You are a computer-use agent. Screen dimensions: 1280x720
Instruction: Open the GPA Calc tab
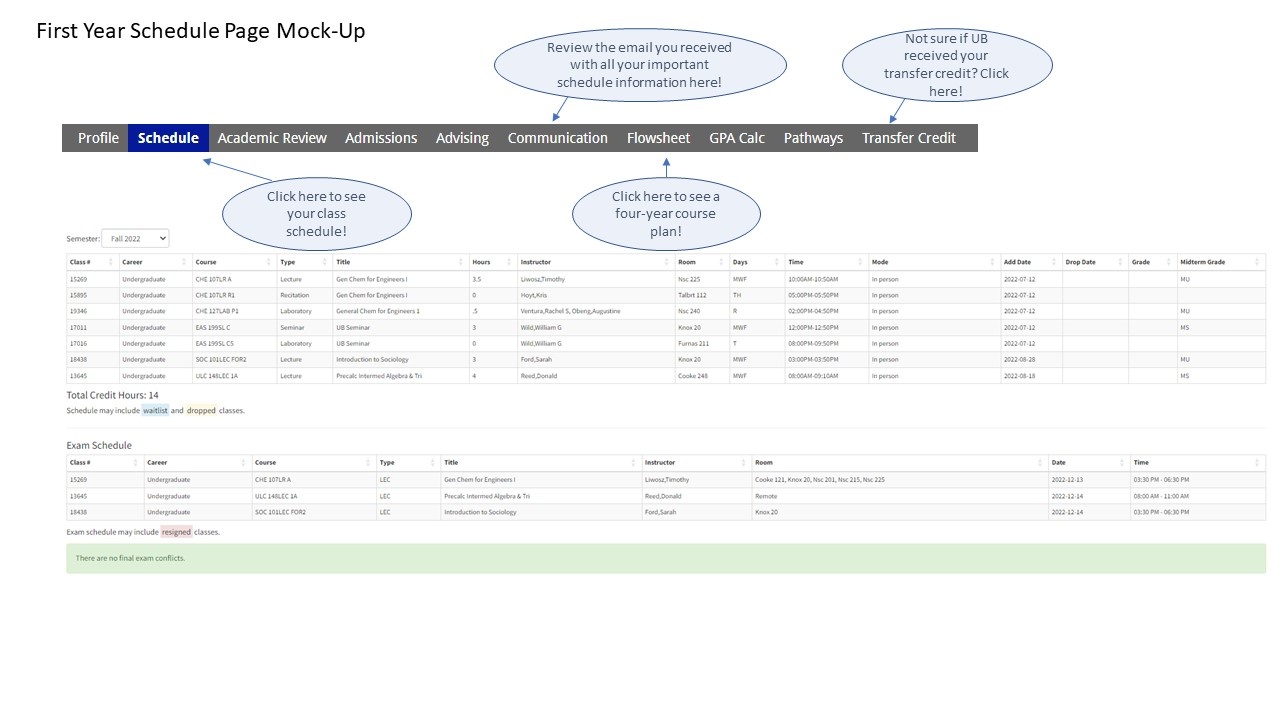(737, 138)
